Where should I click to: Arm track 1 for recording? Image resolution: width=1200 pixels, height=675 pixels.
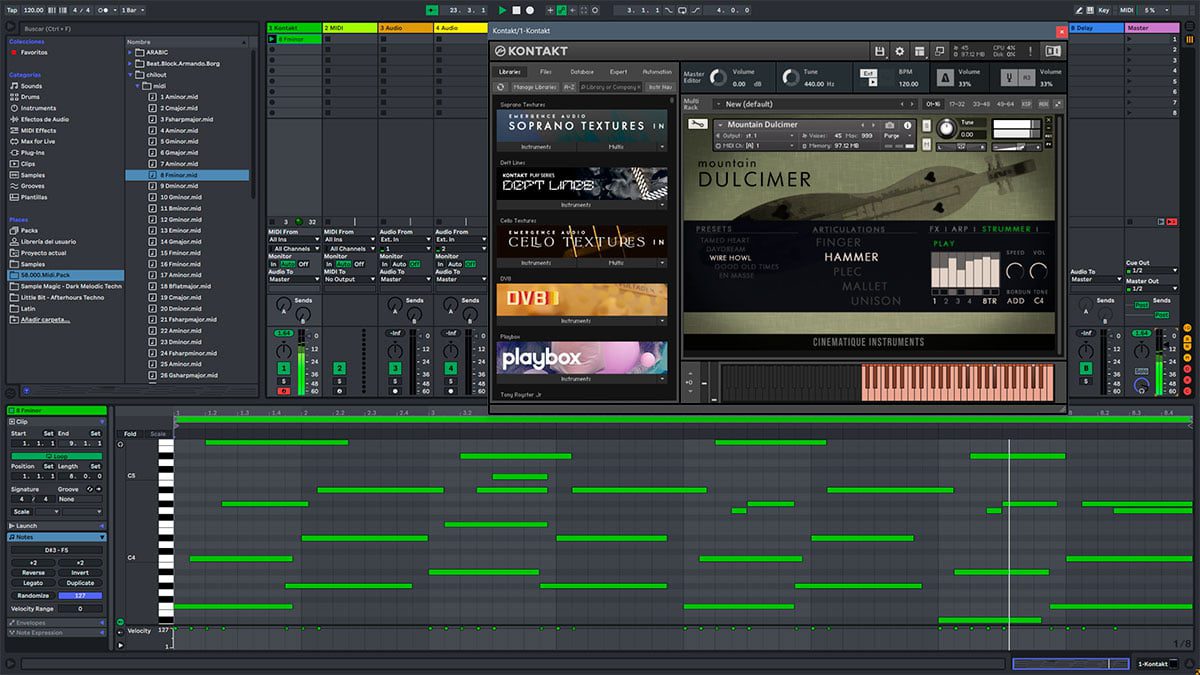point(283,391)
